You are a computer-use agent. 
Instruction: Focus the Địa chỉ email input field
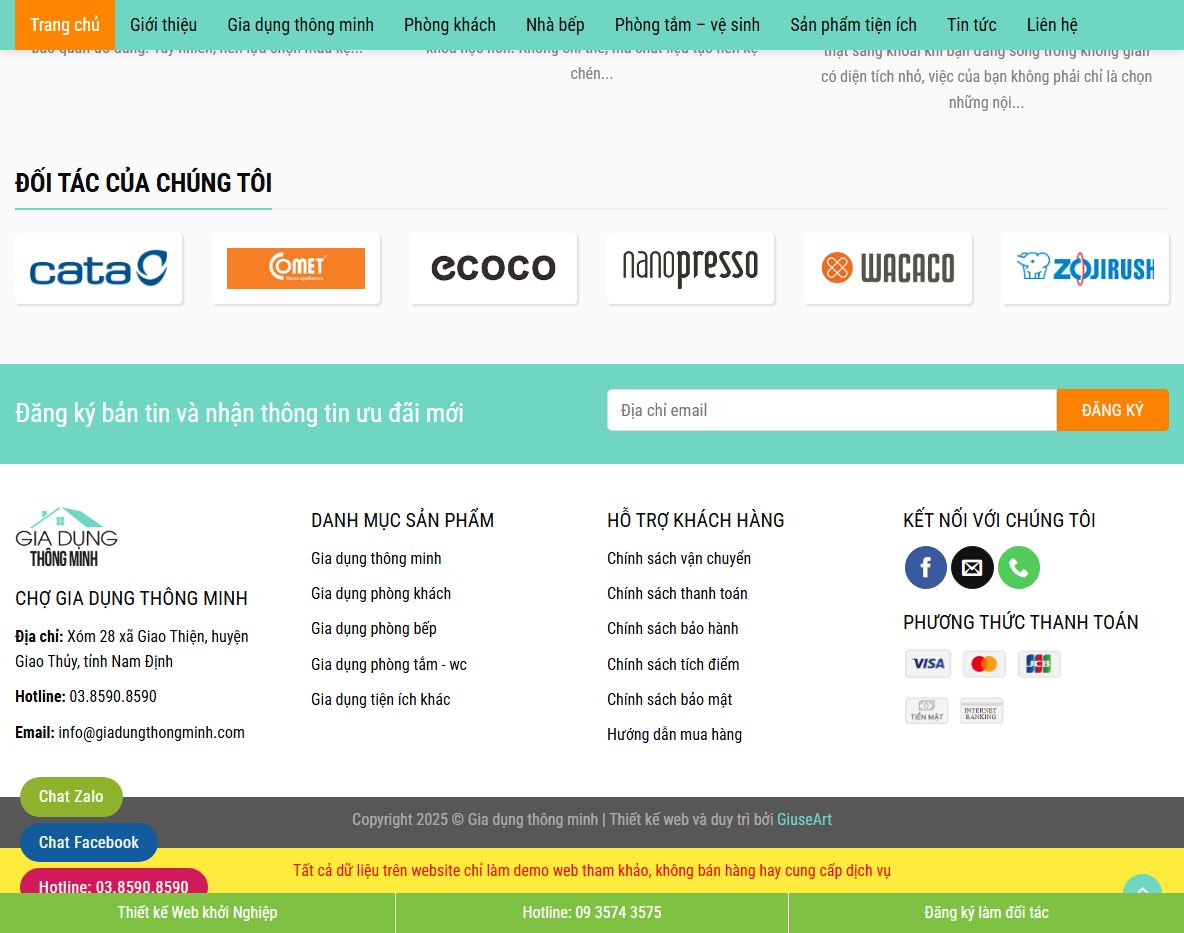pyautogui.click(x=831, y=411)
